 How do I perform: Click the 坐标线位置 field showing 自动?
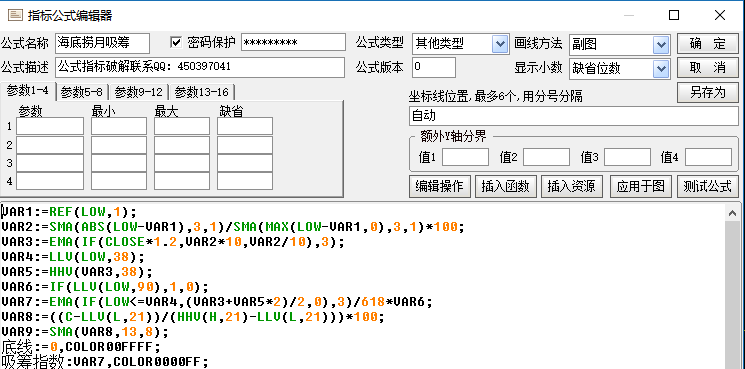(x=573, y=116)
